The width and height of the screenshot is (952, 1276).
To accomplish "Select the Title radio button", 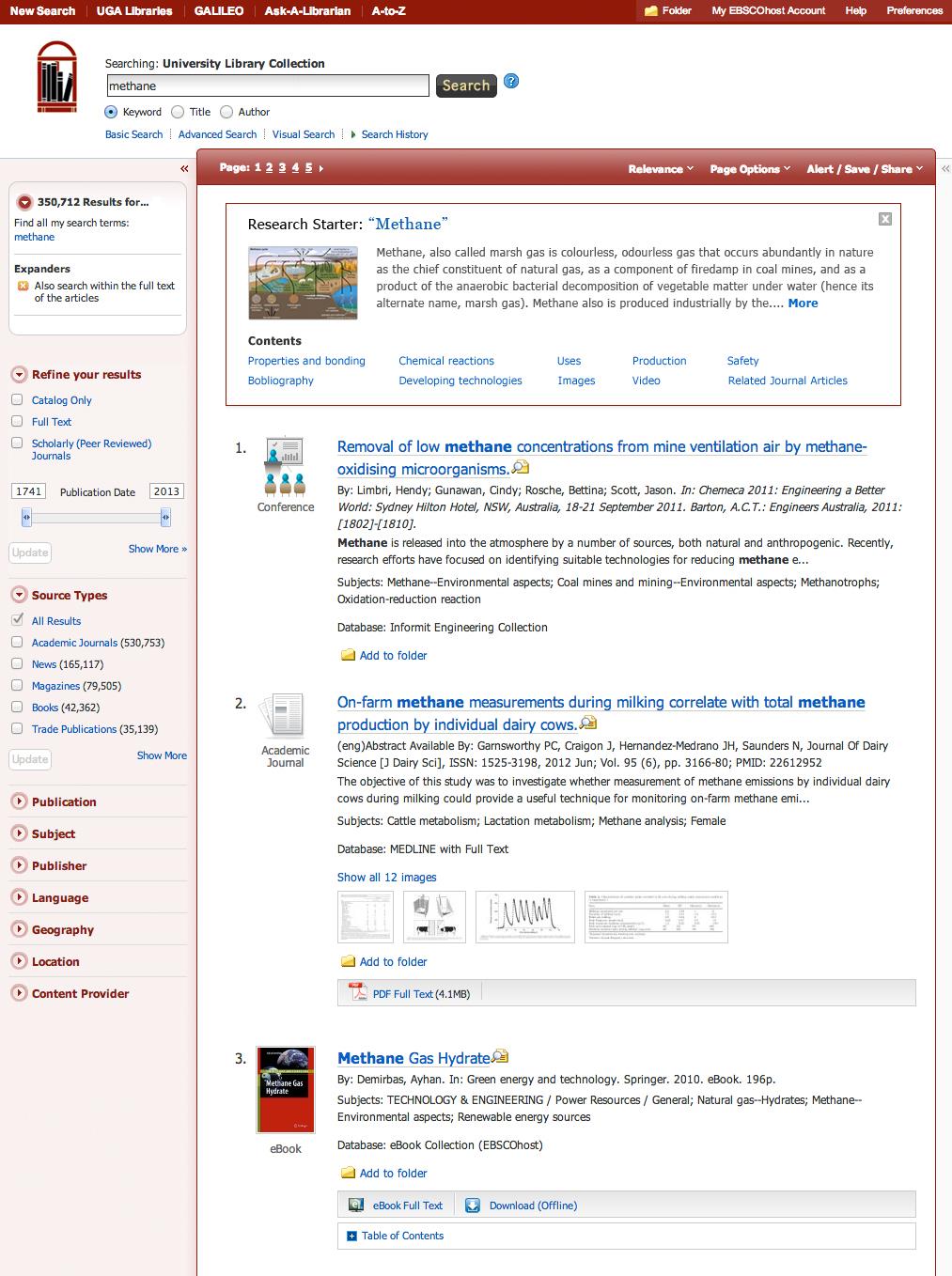I will coord(178,112).
